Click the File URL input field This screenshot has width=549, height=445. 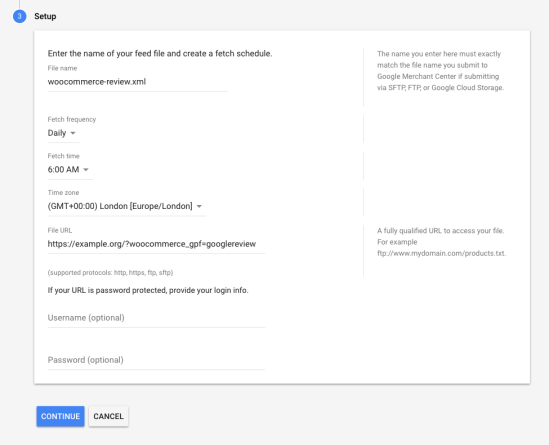click(x=156, y=244)
